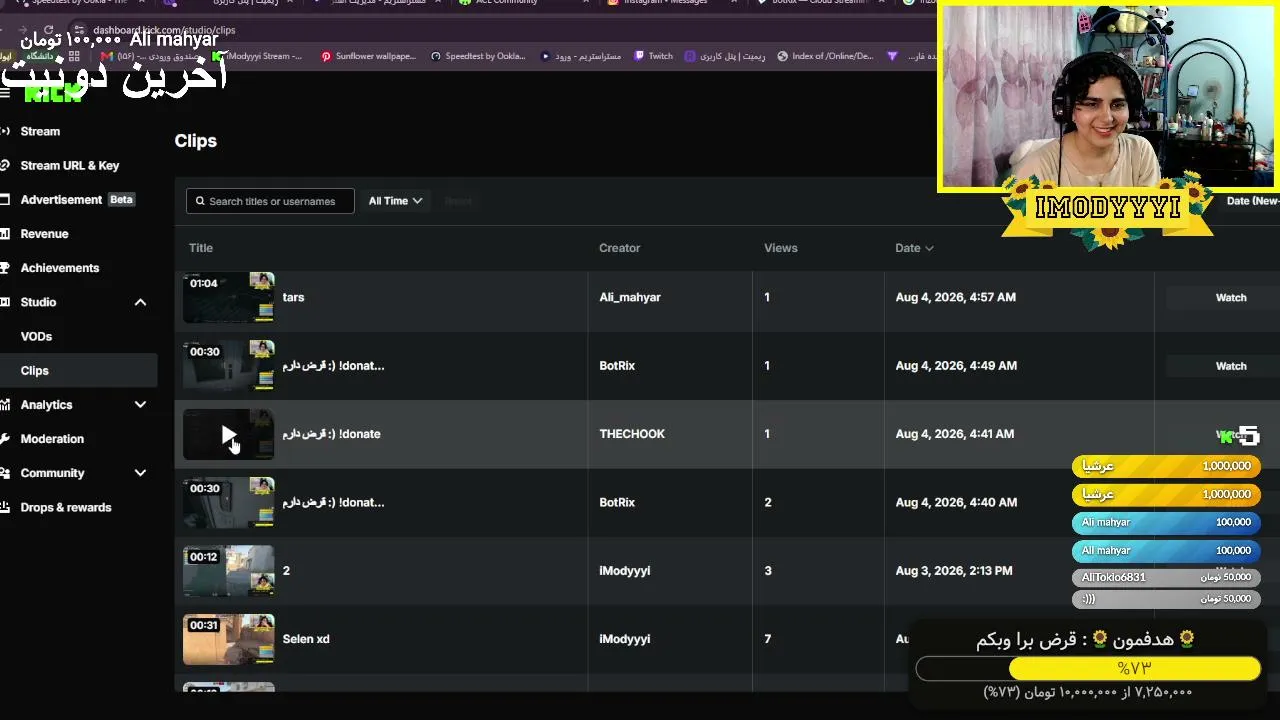Click the "Clips" page heading

[196, 141]
